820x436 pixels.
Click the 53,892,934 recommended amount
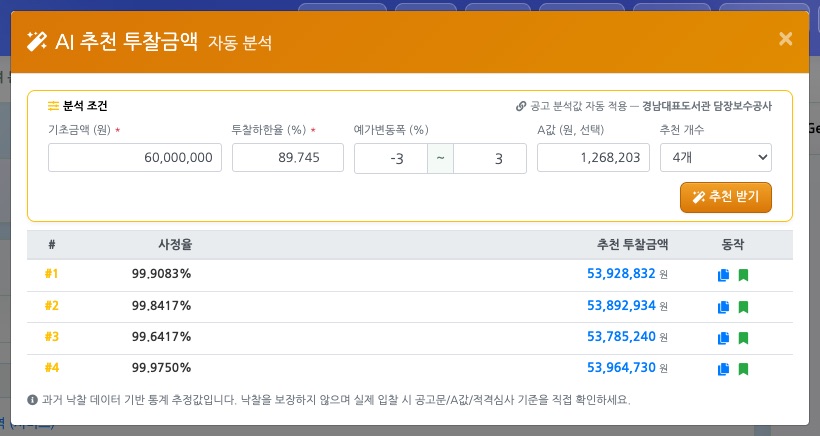[x=621, y=305]
